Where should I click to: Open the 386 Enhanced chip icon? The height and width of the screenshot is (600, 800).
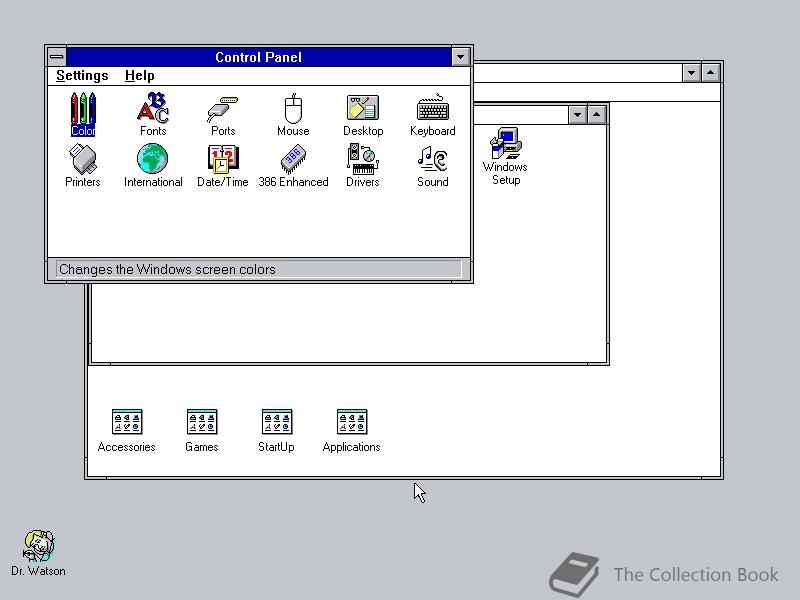pos(293,166)
